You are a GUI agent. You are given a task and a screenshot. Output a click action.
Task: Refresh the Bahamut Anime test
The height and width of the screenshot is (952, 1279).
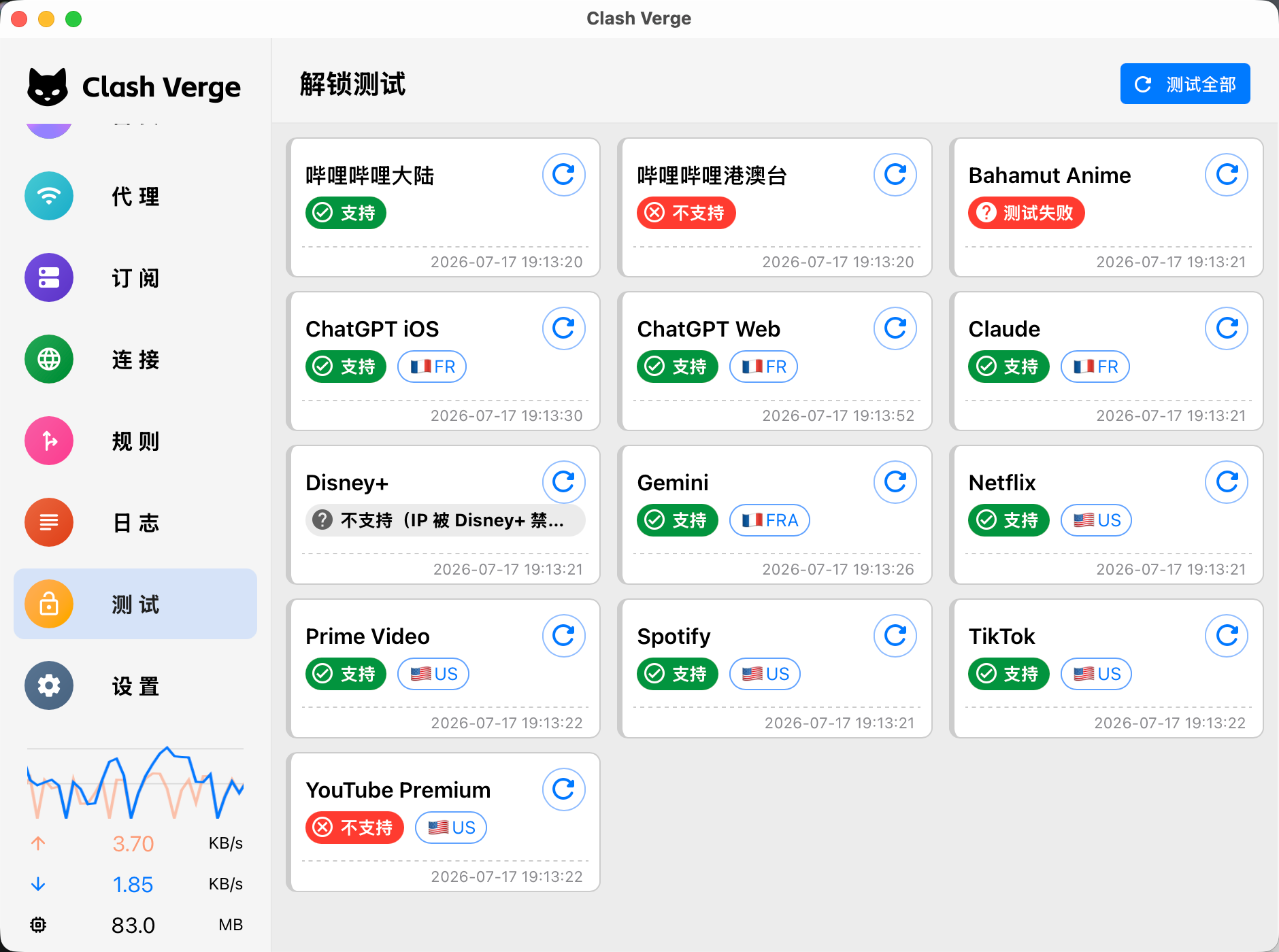(1226, 175)
